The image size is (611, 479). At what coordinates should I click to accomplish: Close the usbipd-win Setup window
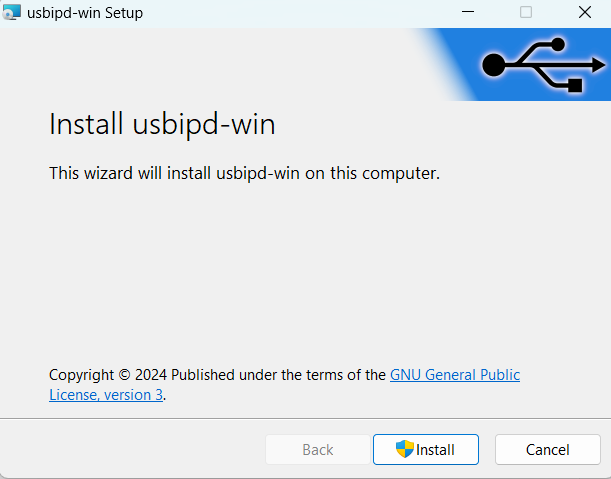[585, 13]
